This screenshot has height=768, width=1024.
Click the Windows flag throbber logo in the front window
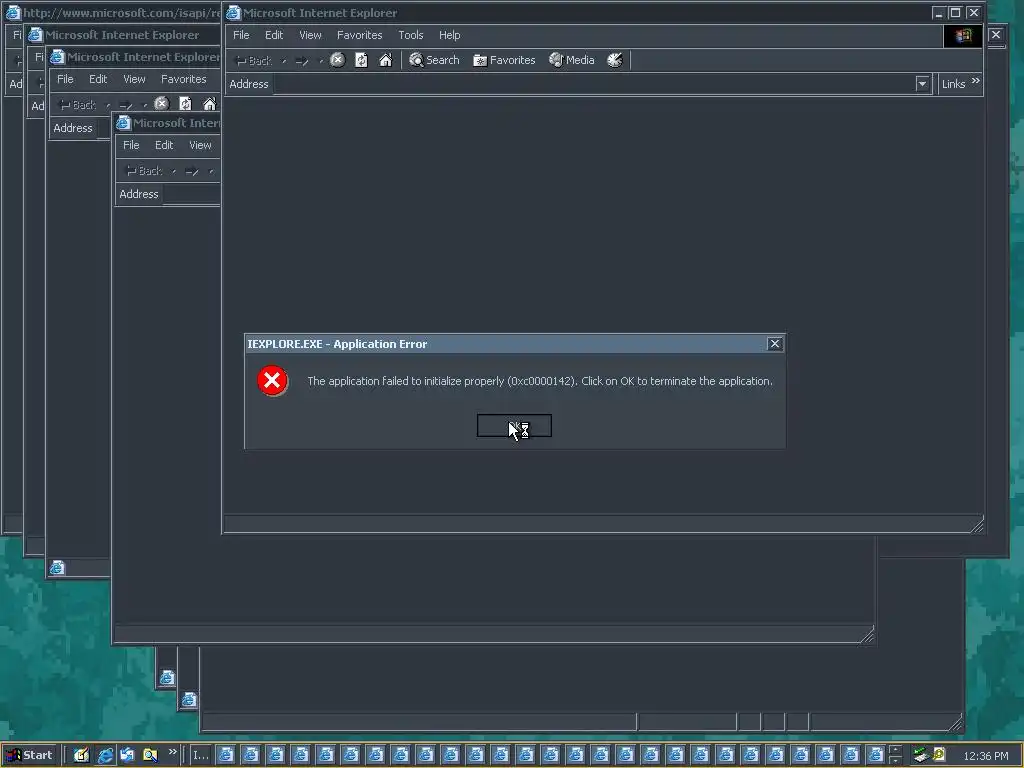pyautogui.click(x=963, y=36)
